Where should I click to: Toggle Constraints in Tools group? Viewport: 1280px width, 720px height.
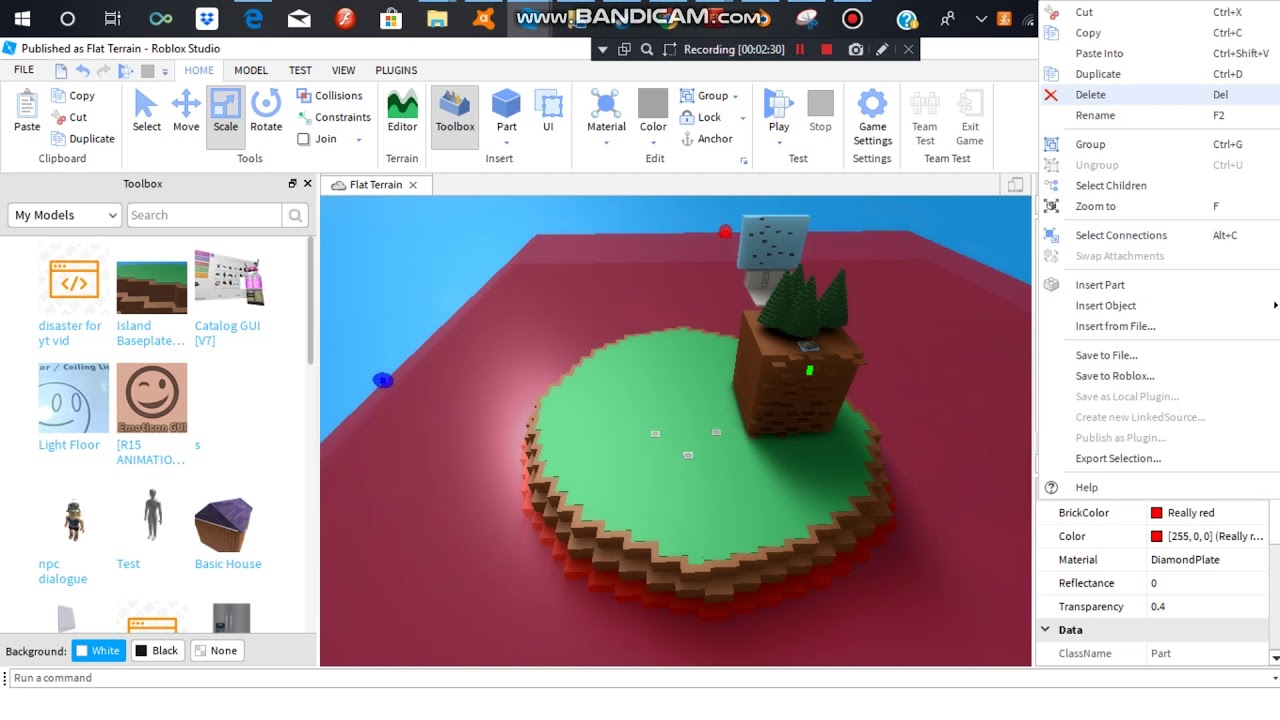[x=334, y=117]
